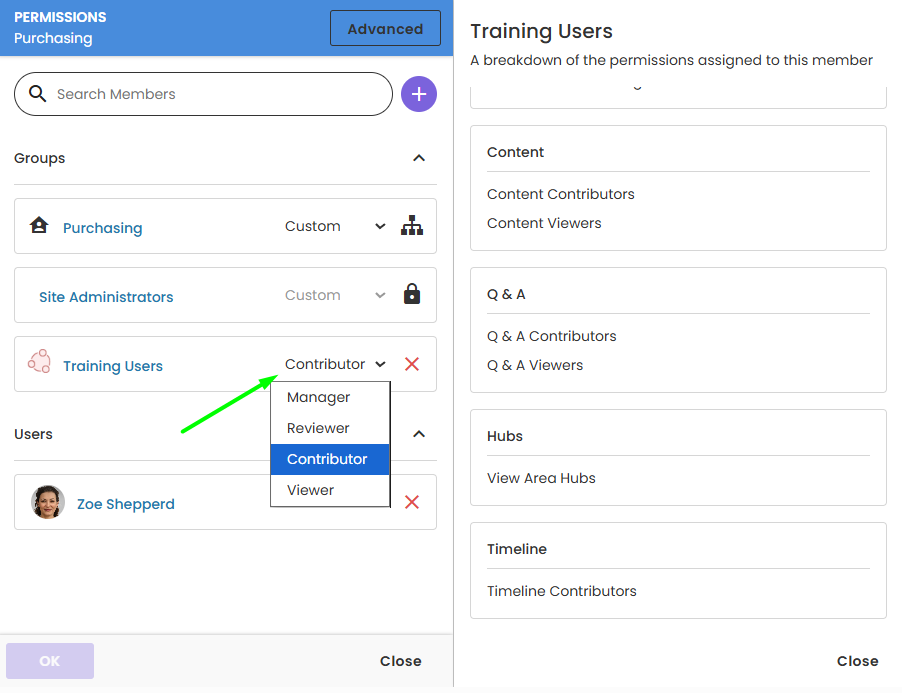The height and width of the screenshot is (693, 902).
Task: Click the Timeline section heading
Action: [517, 549]
